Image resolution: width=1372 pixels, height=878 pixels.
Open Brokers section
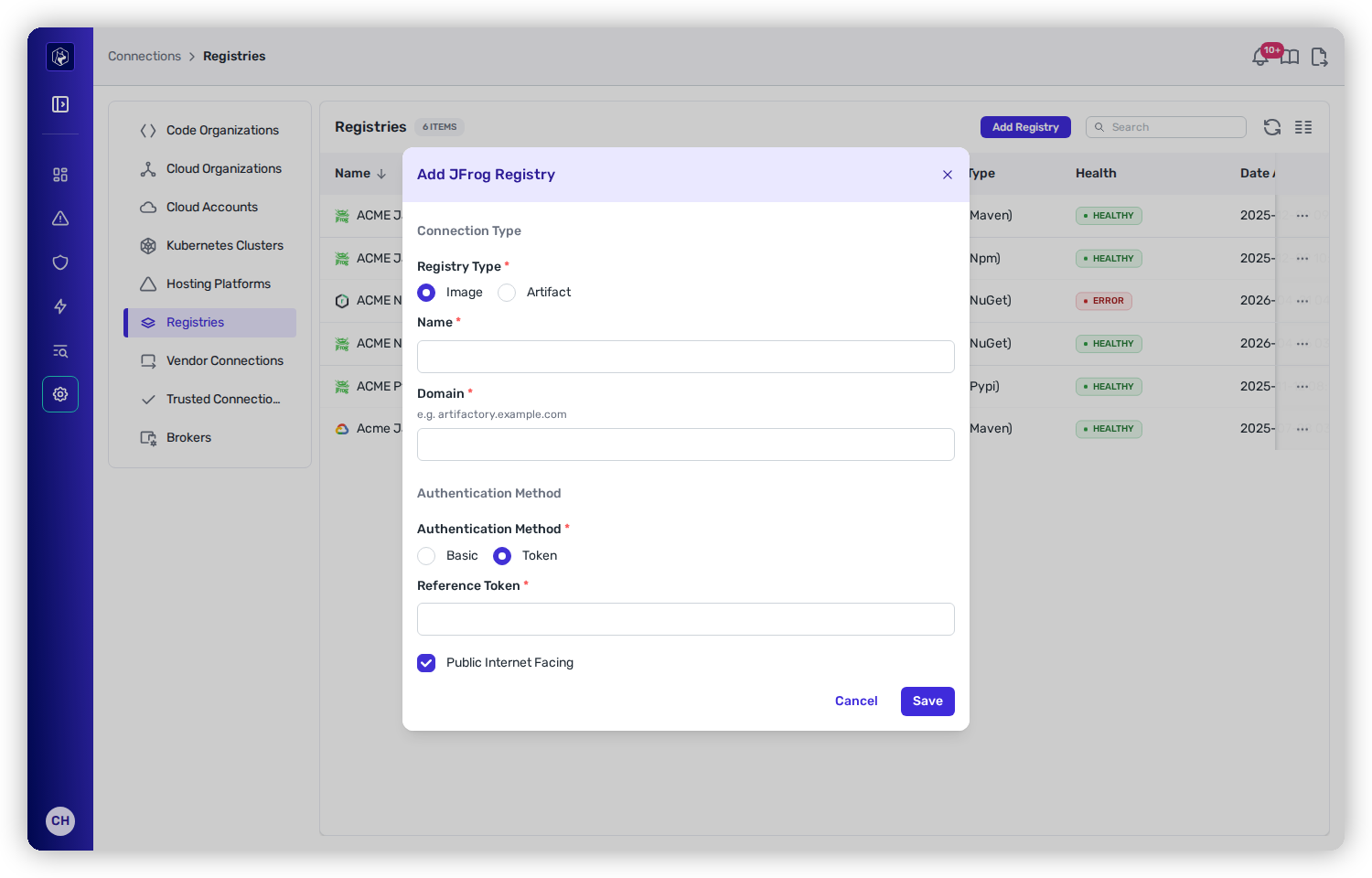coord(209,437)
